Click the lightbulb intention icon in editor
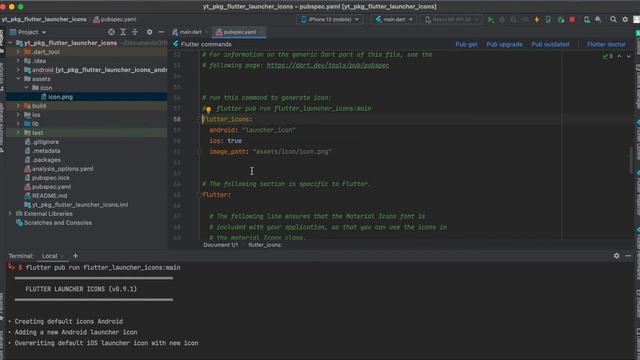Screen dimensions: 640x360 pos(208,109)
